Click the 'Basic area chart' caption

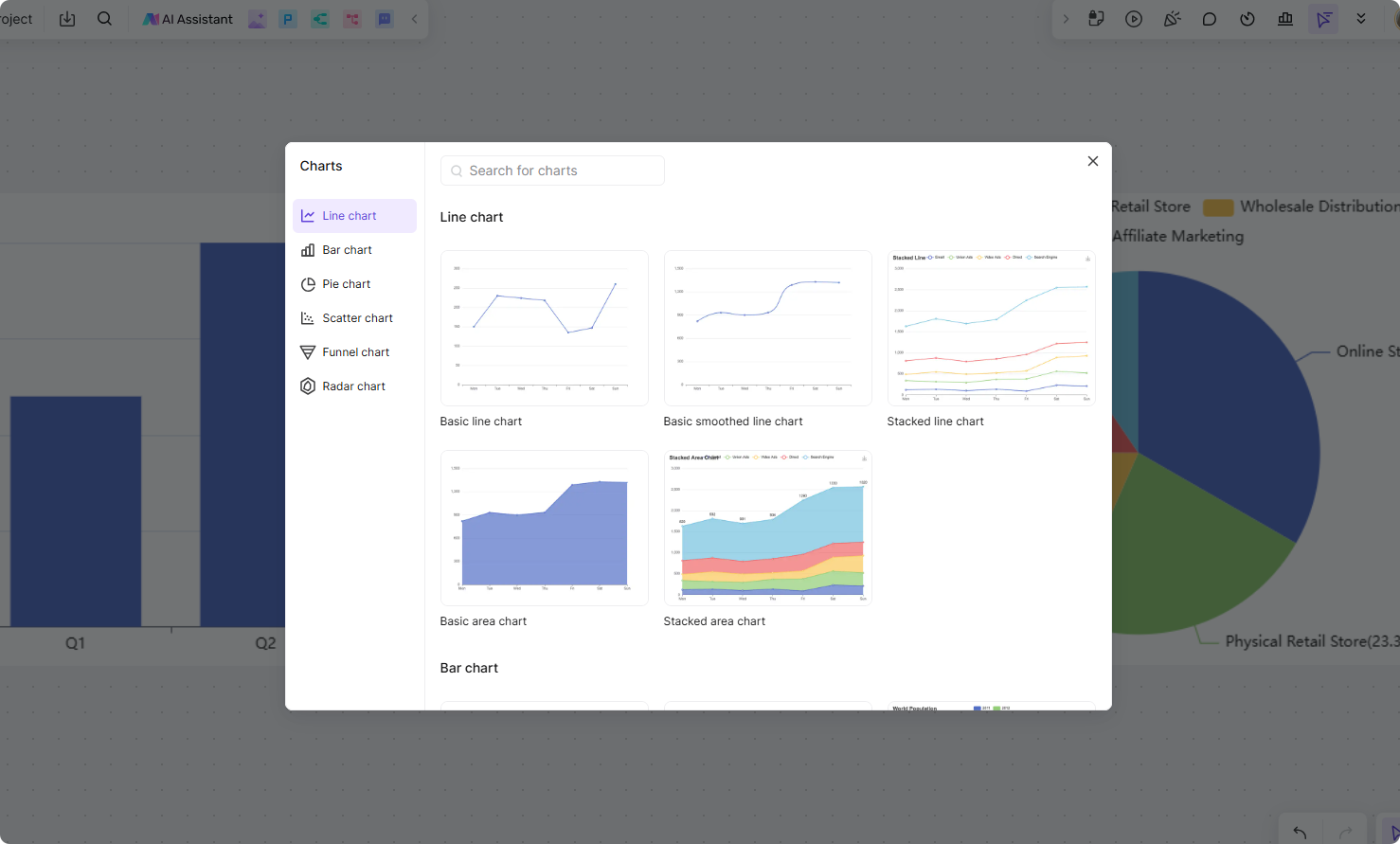pyautogui.click(x=483, y=621)
